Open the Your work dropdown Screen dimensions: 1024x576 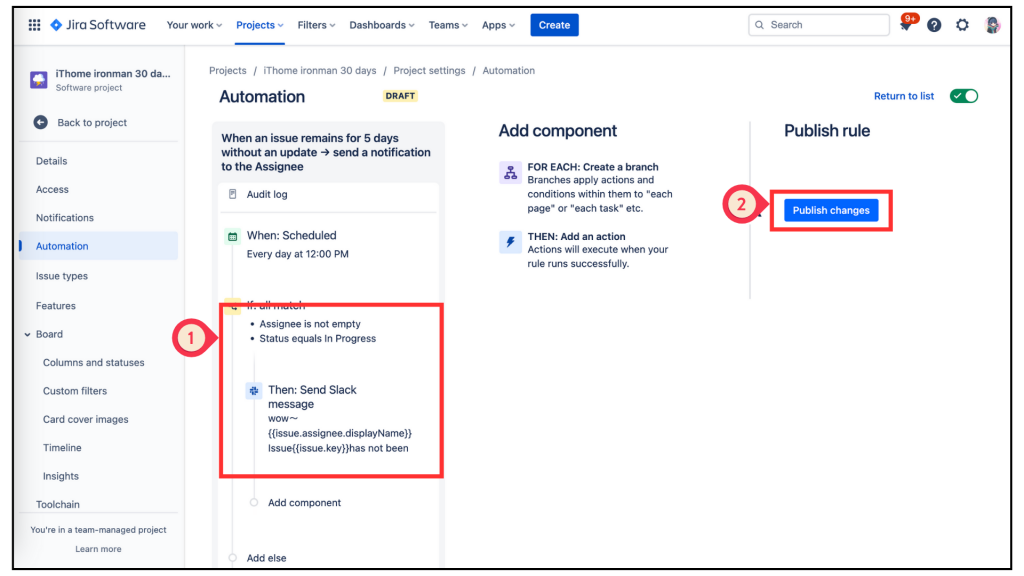point(194,25)
